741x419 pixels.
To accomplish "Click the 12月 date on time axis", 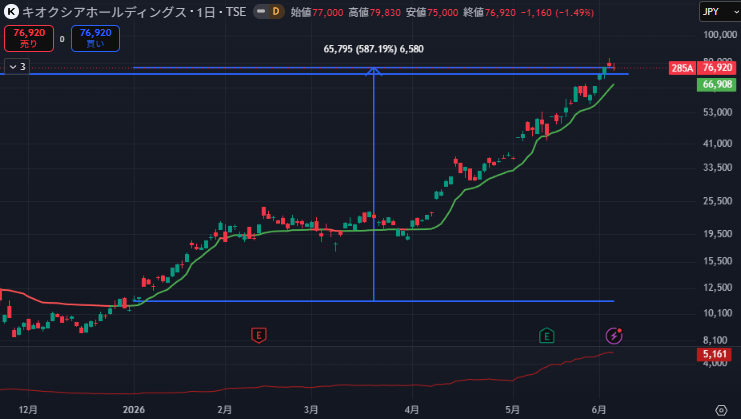I will [28, 410].
